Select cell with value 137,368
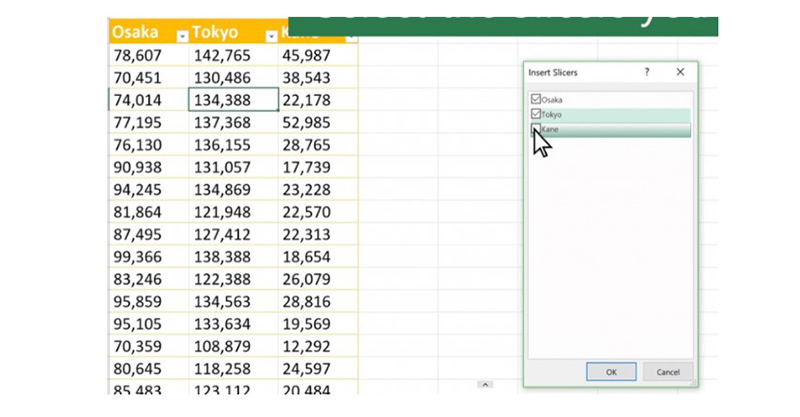This screenshot has width=800, height=417. click(x=234, y=122)
